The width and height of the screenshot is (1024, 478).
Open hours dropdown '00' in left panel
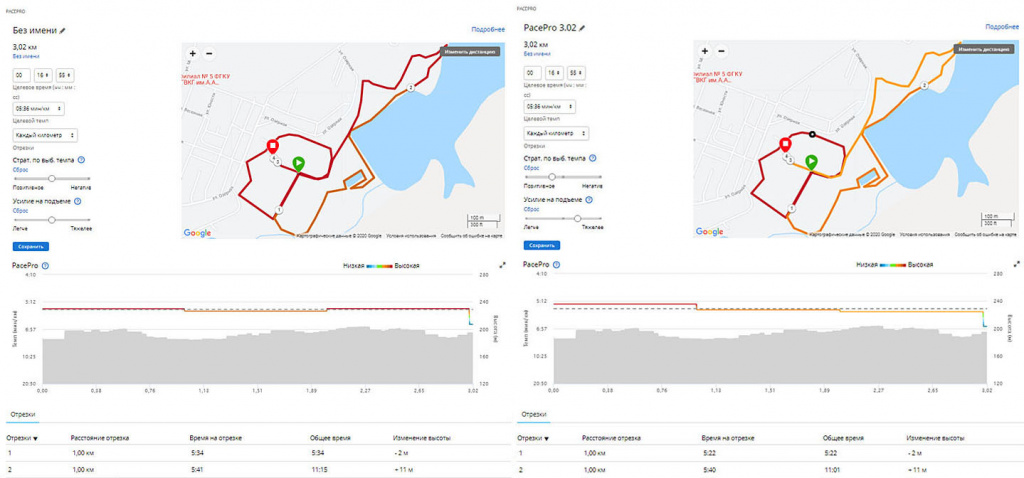pos(22,75)
